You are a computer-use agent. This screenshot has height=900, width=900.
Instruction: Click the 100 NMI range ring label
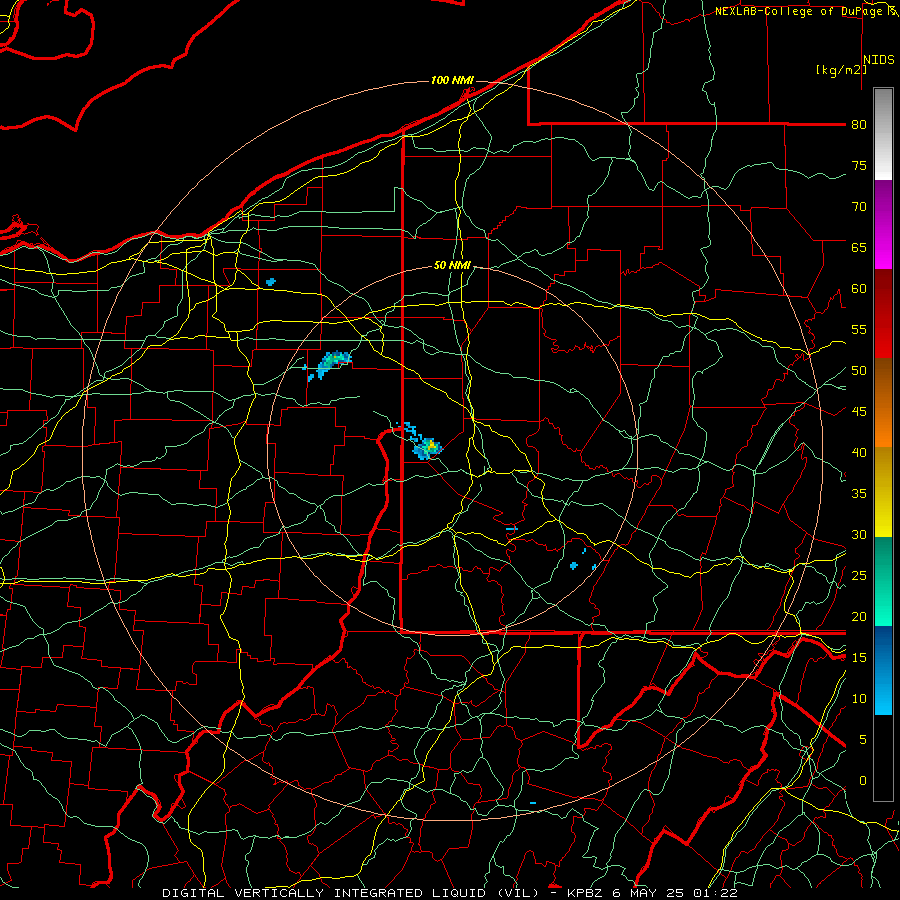click(x=452, y=80)
